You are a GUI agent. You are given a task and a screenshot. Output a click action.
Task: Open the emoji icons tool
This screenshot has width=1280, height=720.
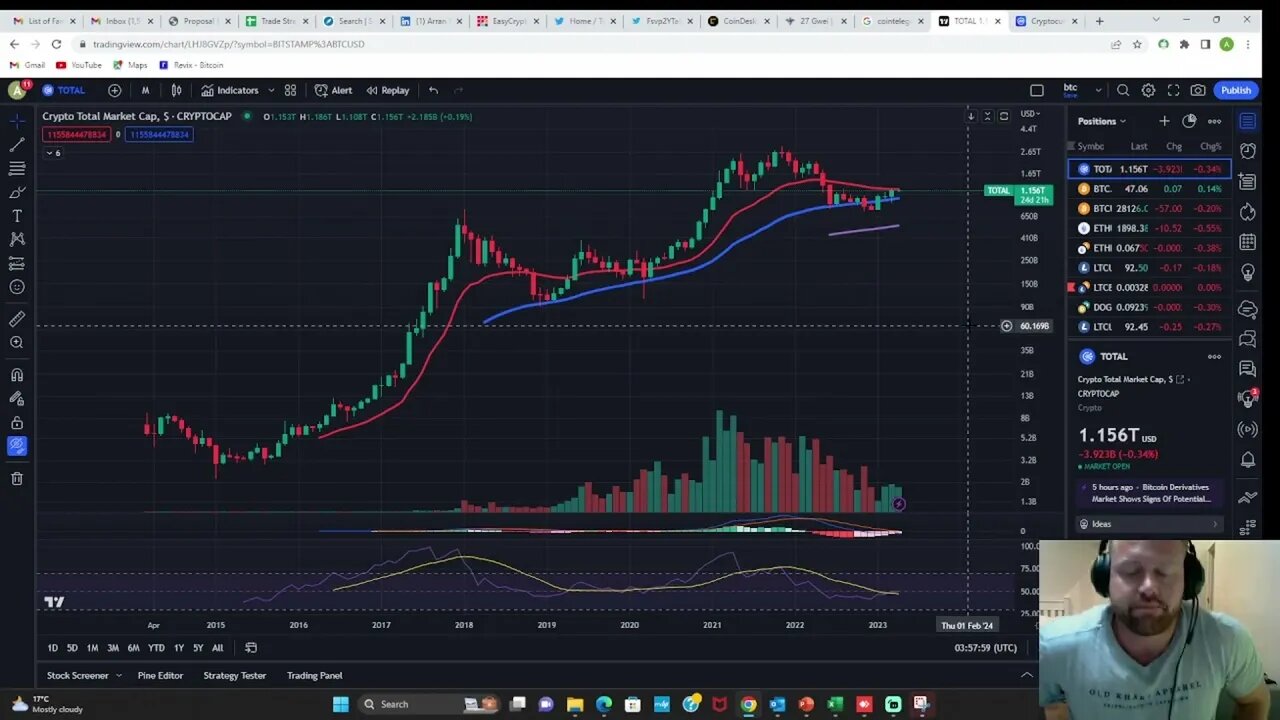(x=17, y=287)
